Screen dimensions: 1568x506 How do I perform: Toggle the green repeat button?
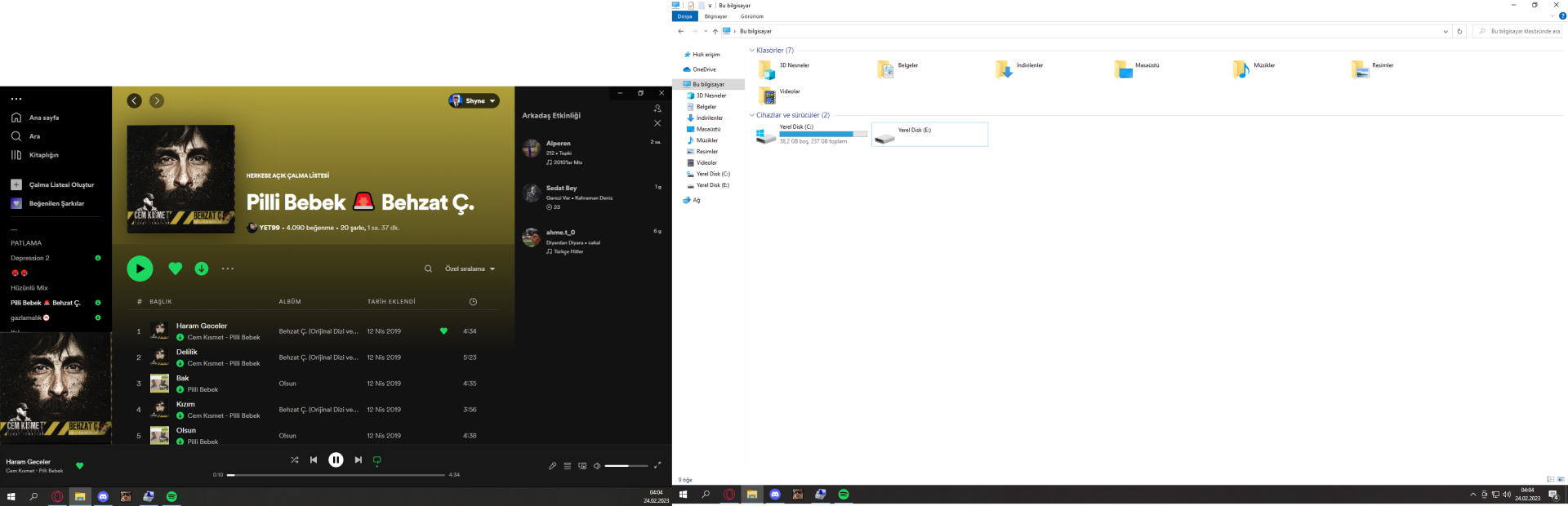pos(377,460)
